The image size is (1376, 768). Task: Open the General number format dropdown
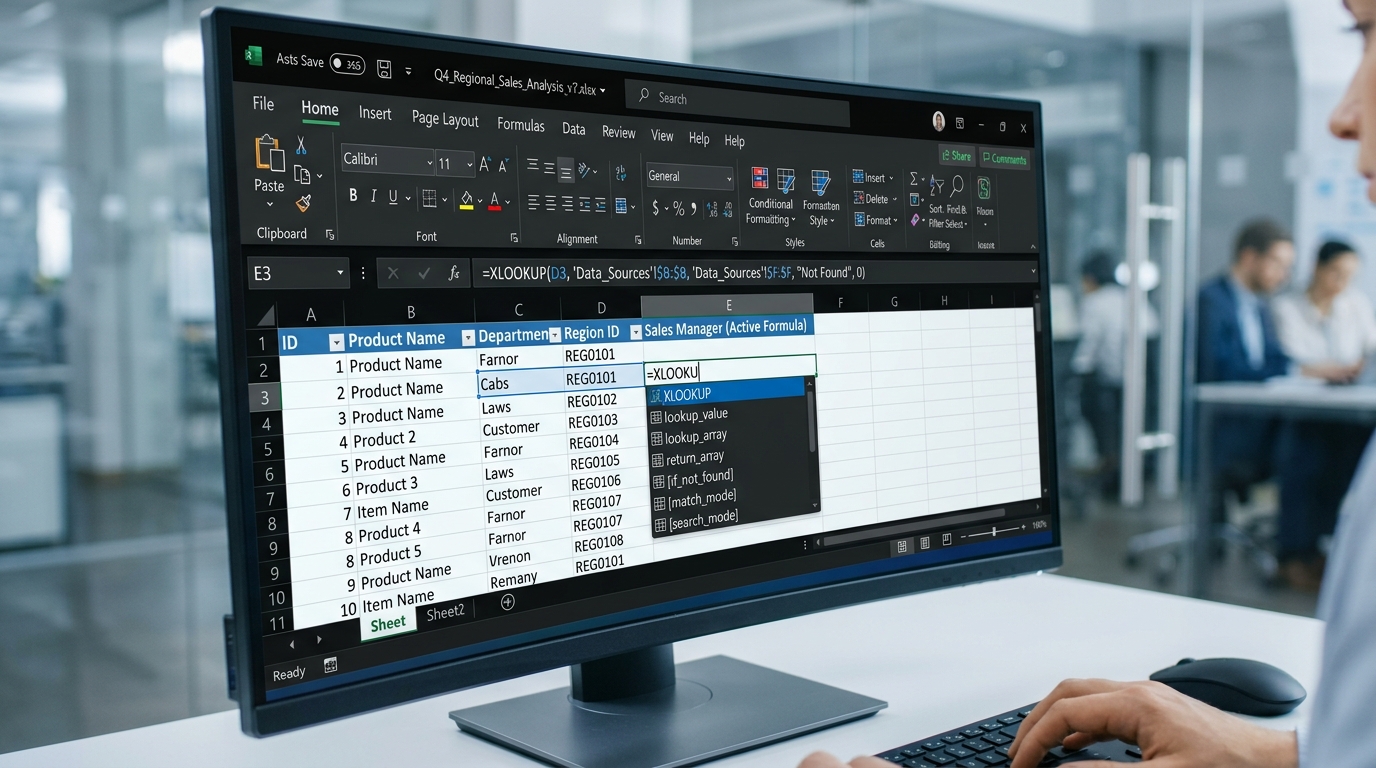[729, 179]
